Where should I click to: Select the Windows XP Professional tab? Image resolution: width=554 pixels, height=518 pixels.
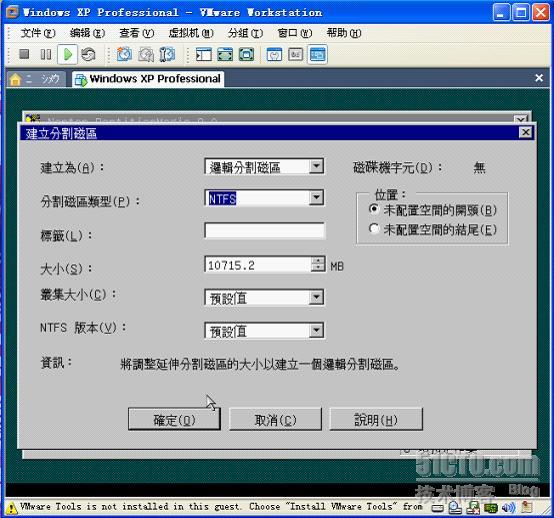click(148, 79)
